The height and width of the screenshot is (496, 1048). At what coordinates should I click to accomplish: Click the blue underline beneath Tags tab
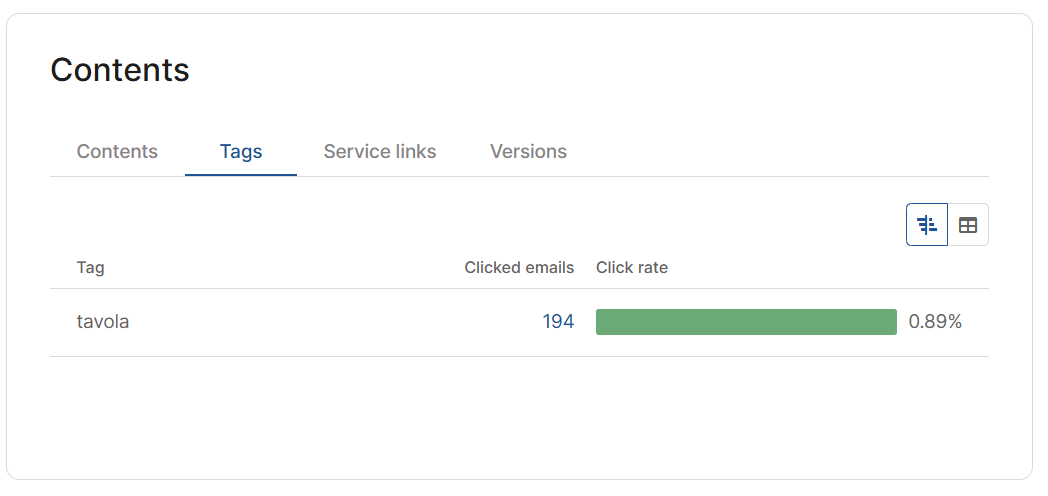[x=241, y=175]
